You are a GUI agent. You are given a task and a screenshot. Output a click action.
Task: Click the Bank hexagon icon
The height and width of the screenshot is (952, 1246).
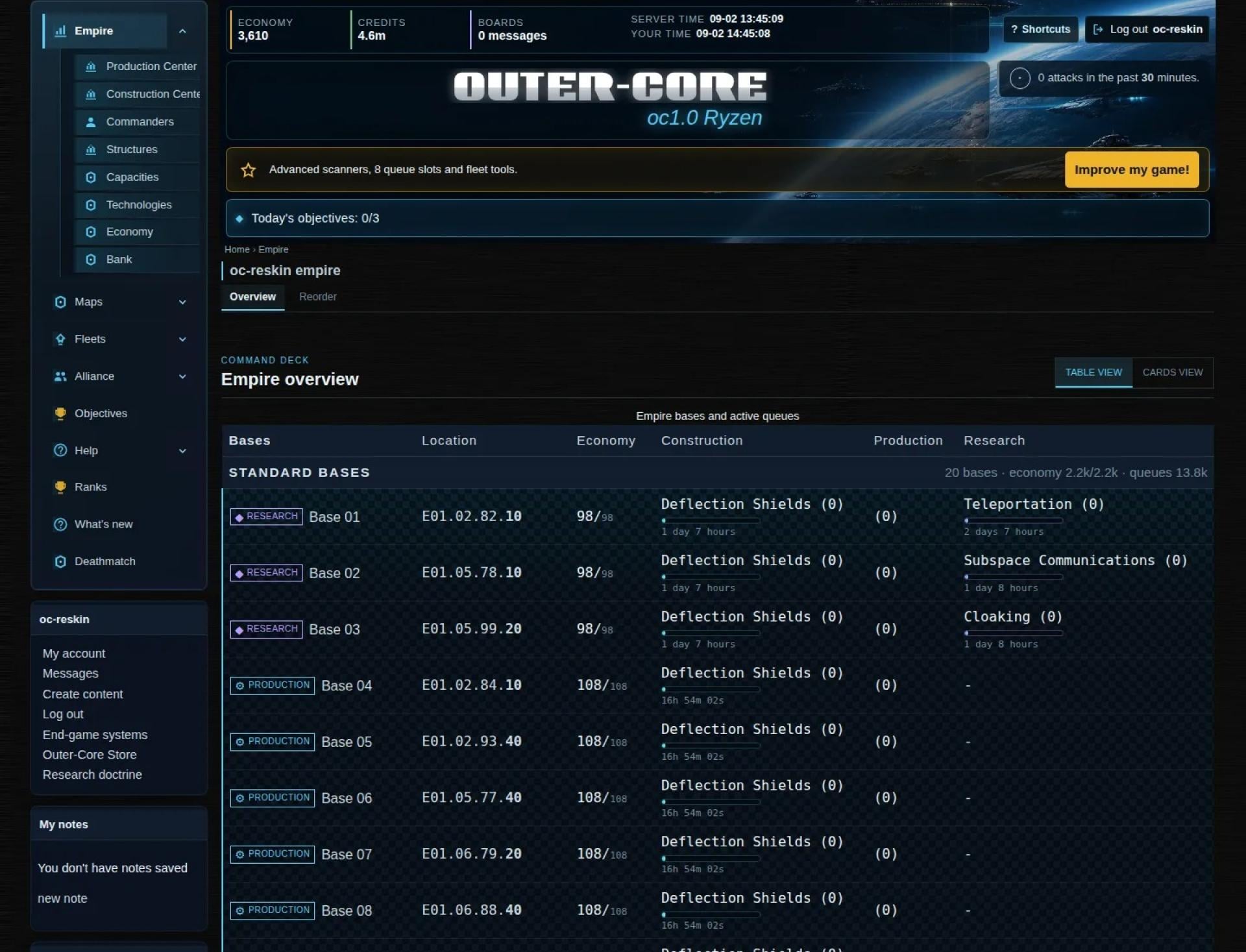coord(91,260)
